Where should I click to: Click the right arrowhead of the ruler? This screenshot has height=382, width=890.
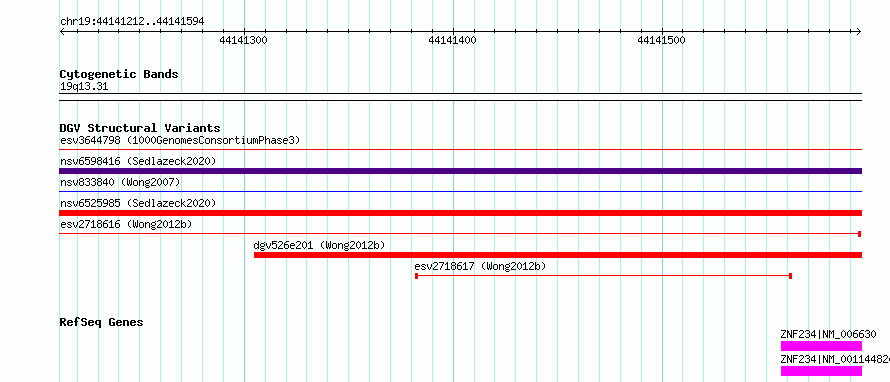point(859,31)
